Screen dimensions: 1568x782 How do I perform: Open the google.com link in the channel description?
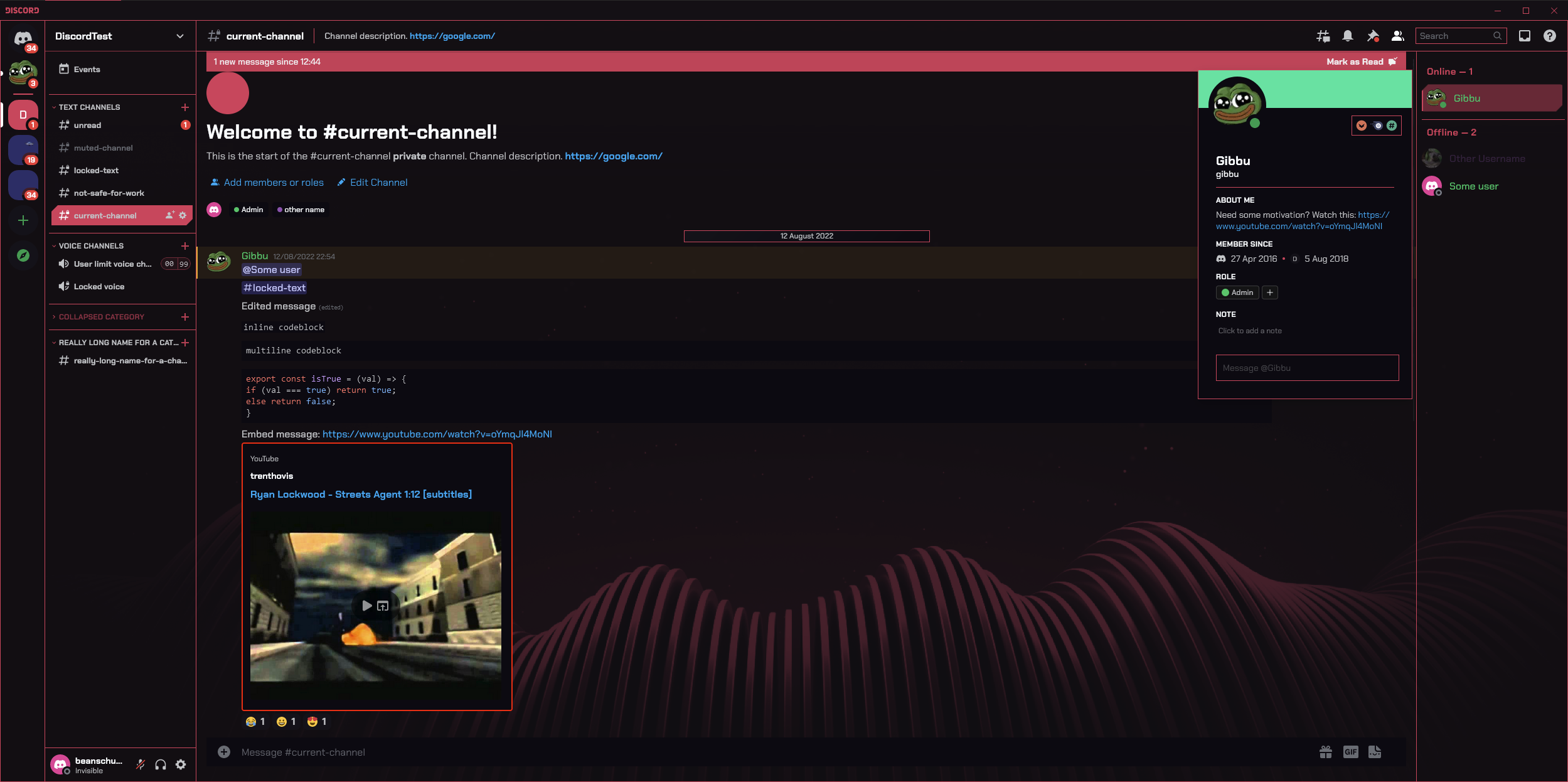(x=452, y=36)
